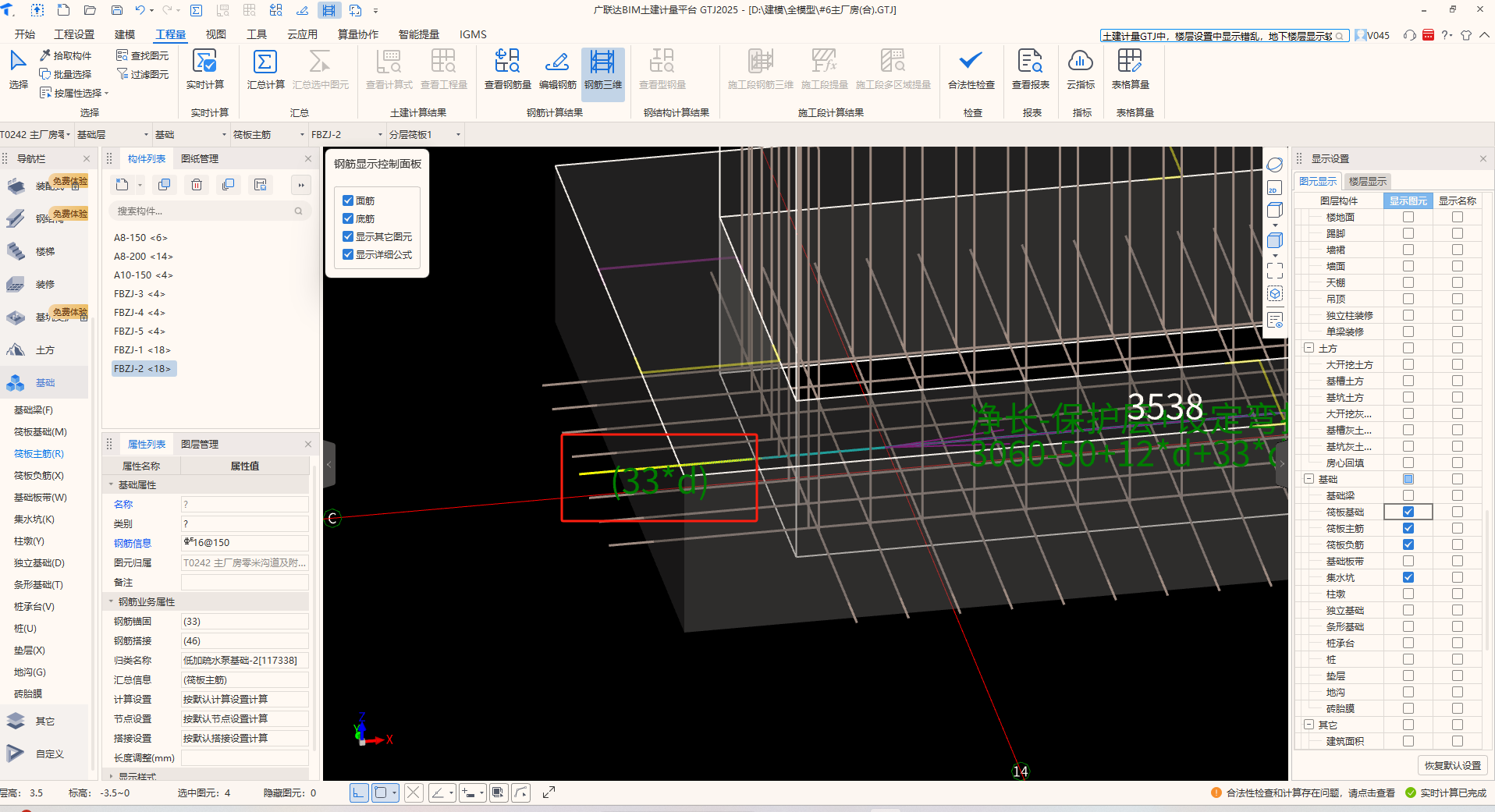The height and width of the screenshot is (812, 1495).
Task: Click the 土方 earthwork navigation icon
Action: point(16,350)
